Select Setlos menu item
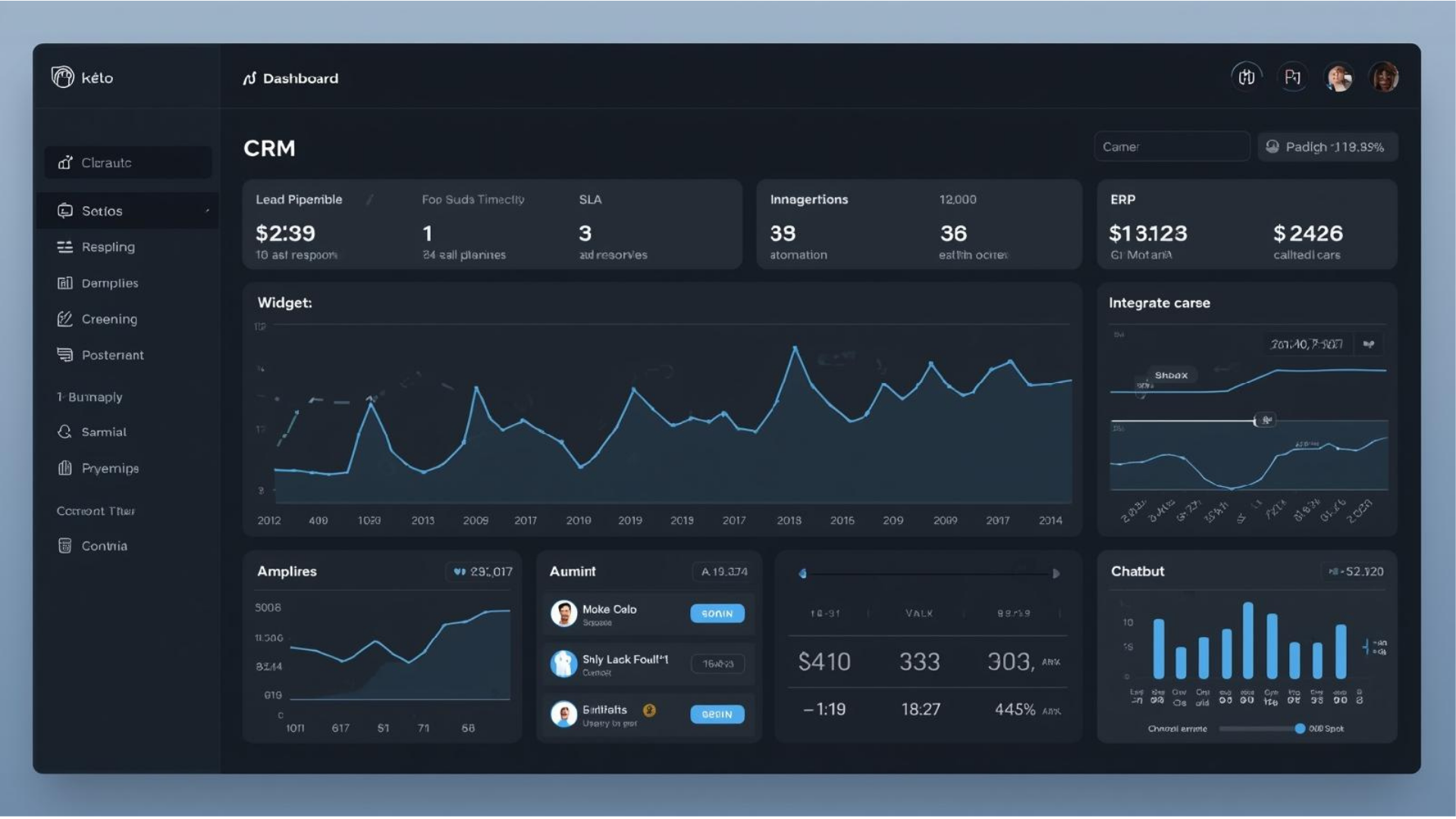 pyautogui.click(x=128, y=211)
